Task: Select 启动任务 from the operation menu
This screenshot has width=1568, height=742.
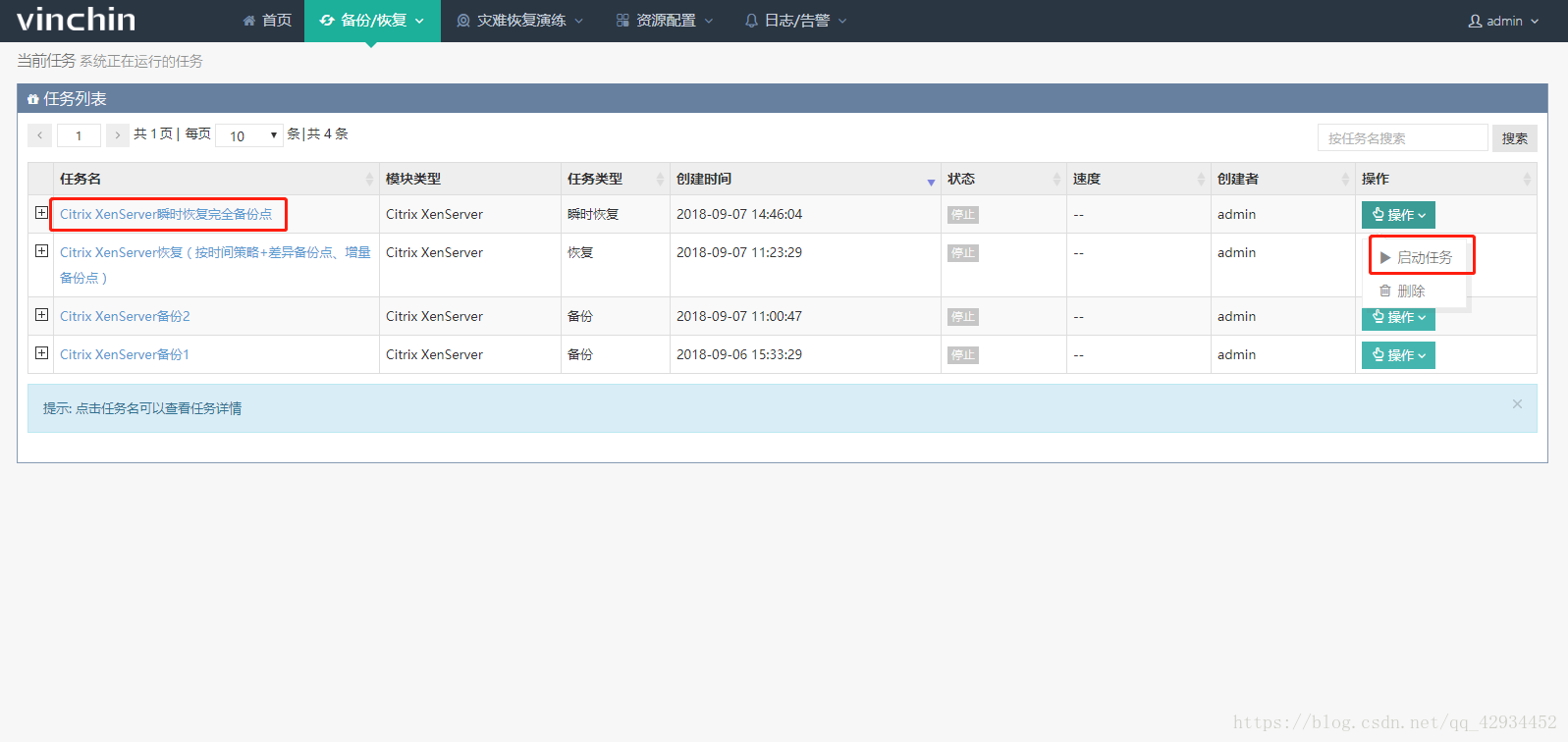Action: coord(1423,257)
